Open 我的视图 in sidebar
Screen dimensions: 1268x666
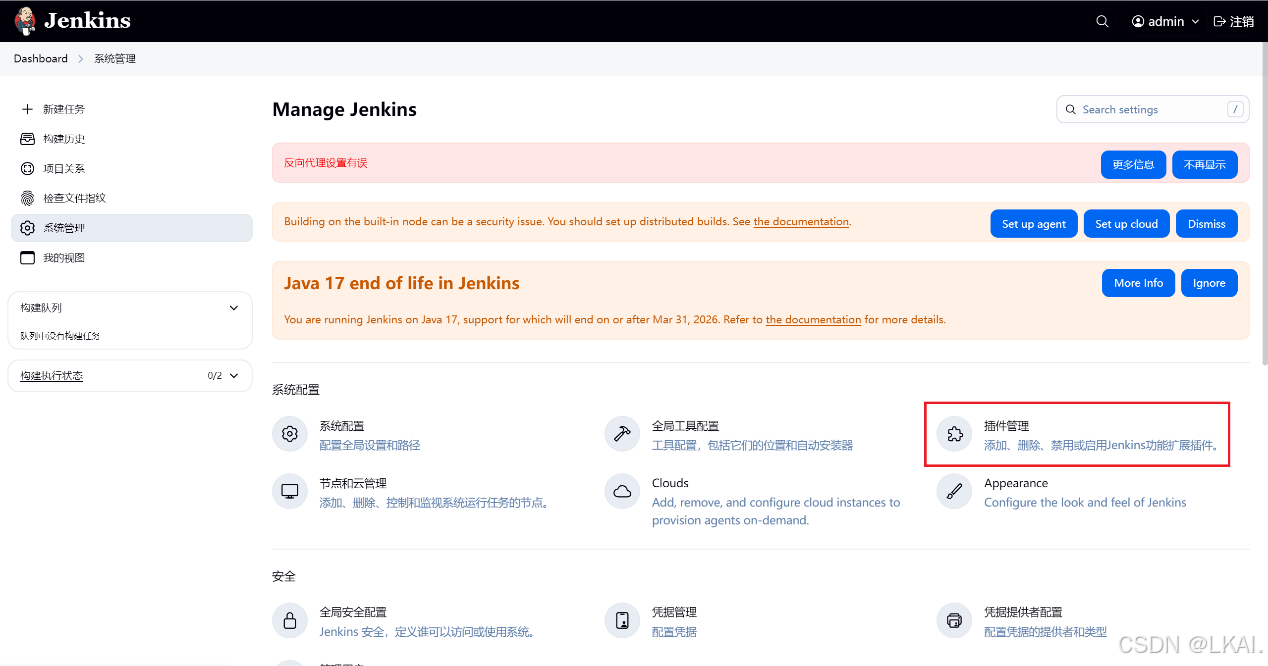point(132,258)
